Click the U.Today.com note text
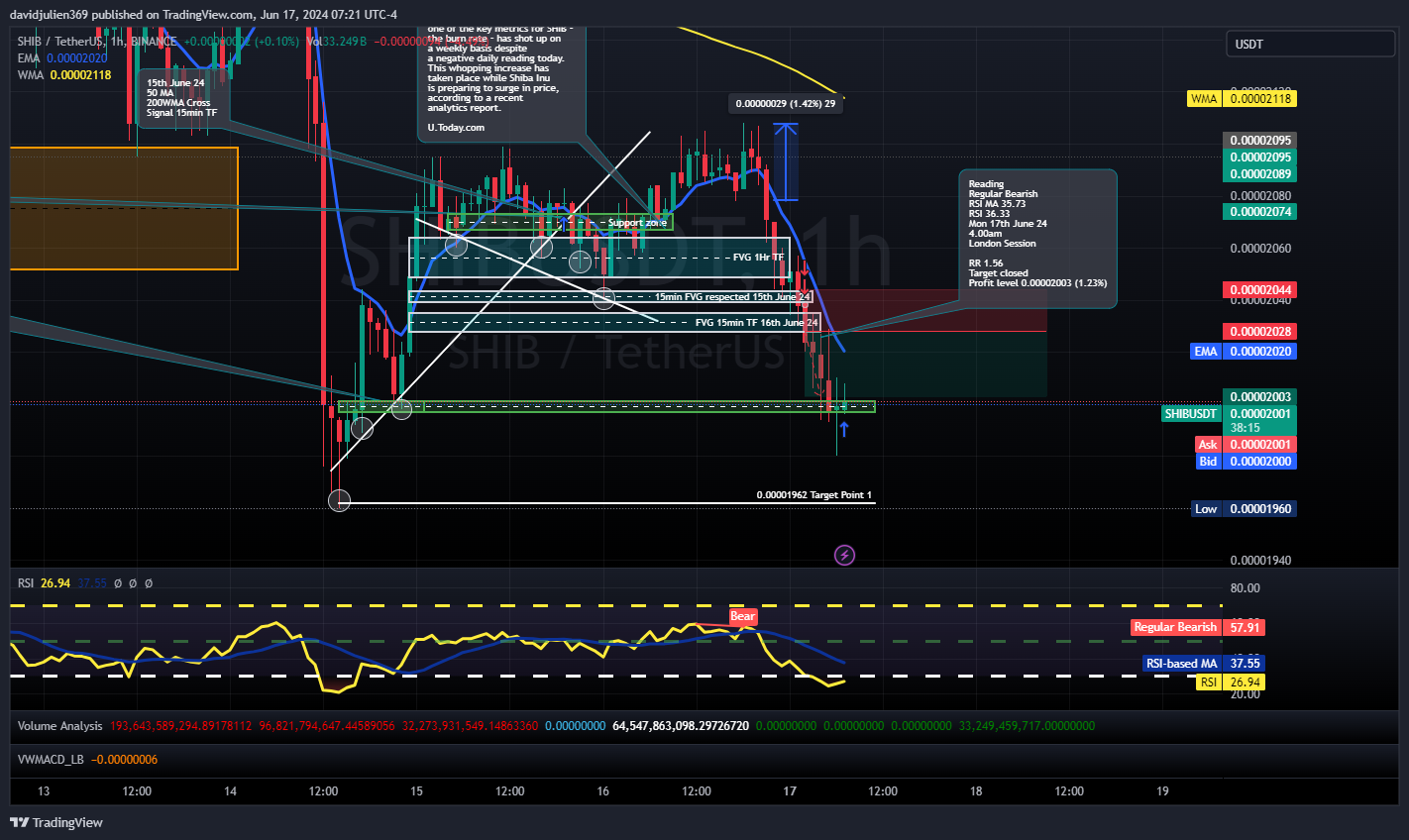 [x=456, y=128]
